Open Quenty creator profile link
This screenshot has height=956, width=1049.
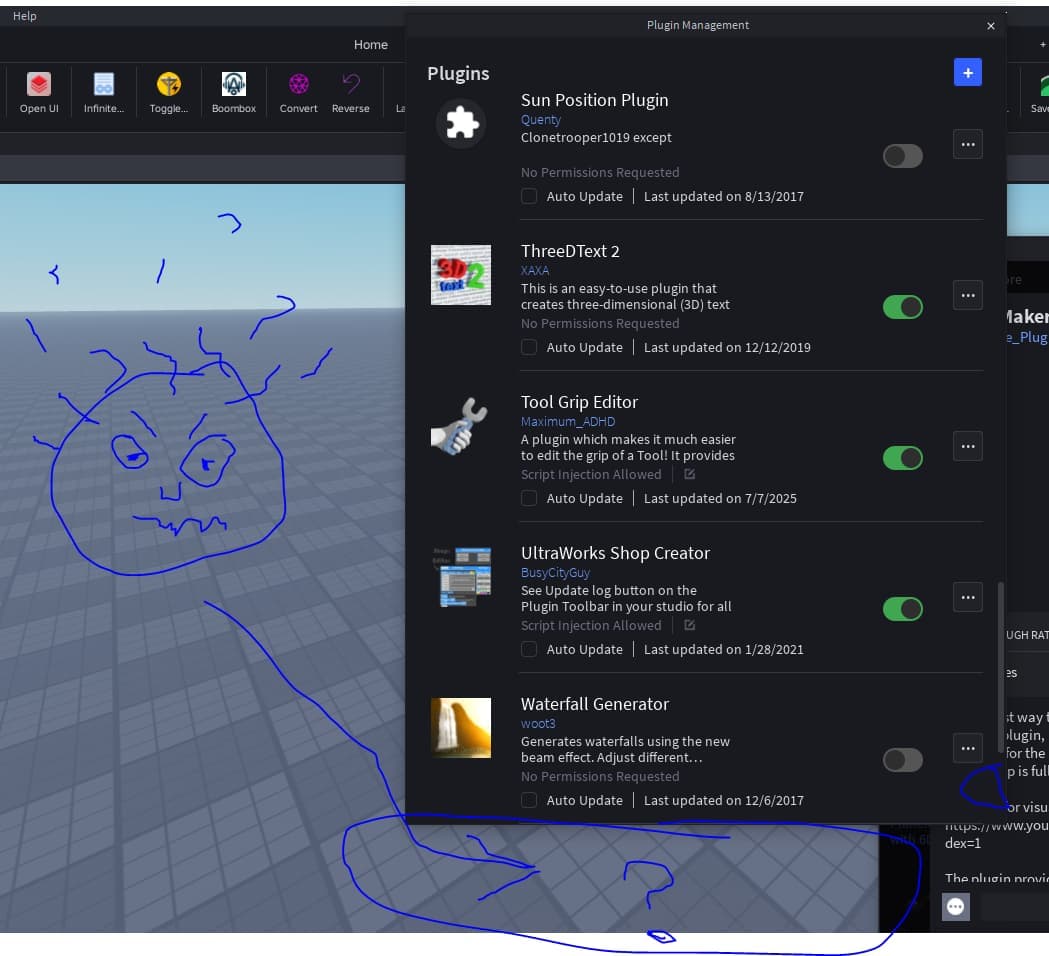[541, 120]
